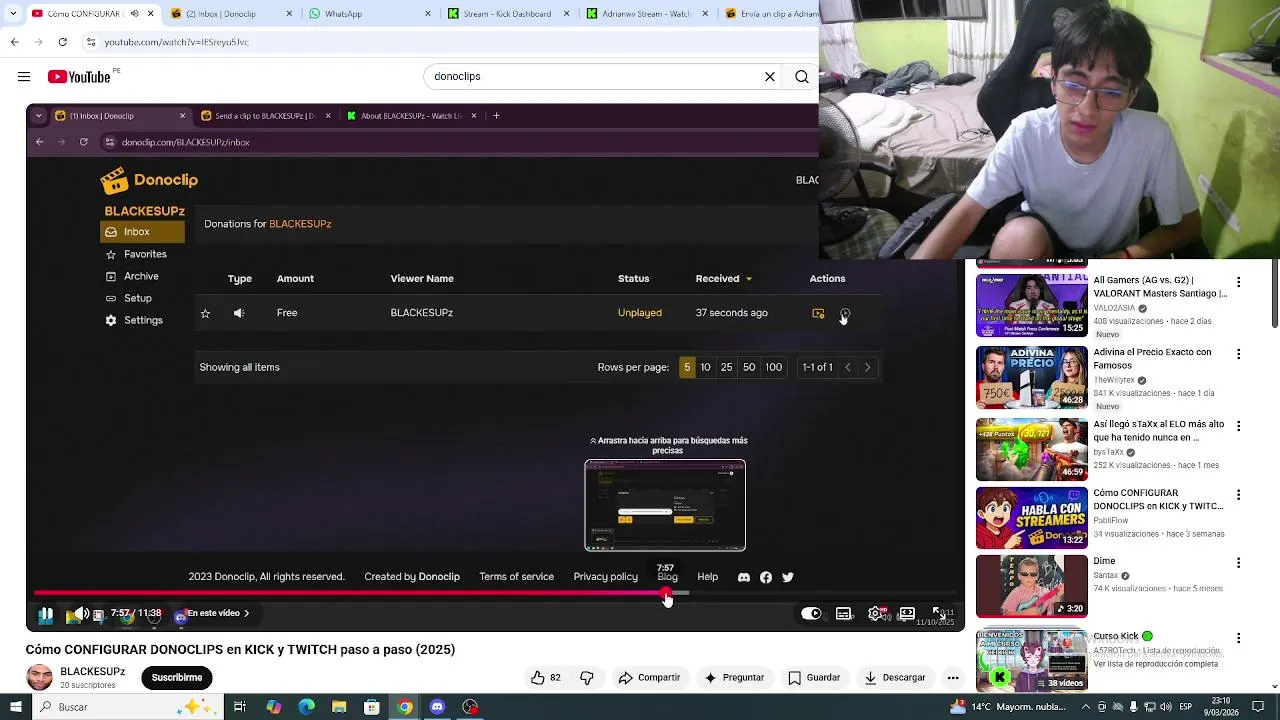The image size is (1280, 720).
Task: Expand the 'En este video' chapters chevron
Action: click(247, 614)
